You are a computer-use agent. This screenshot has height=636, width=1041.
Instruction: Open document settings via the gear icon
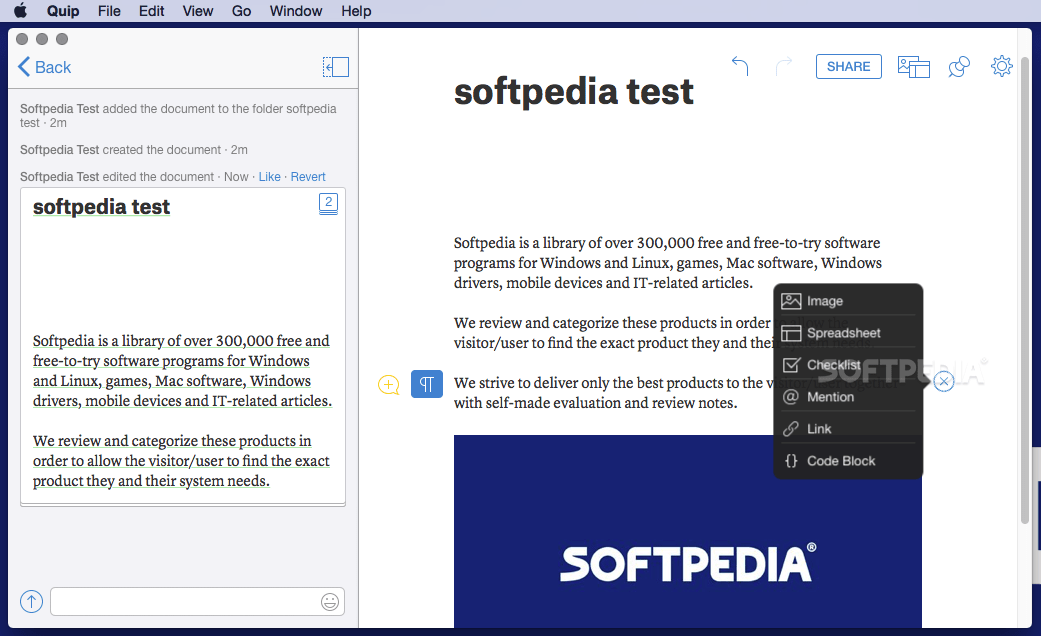click(1001, 66)
